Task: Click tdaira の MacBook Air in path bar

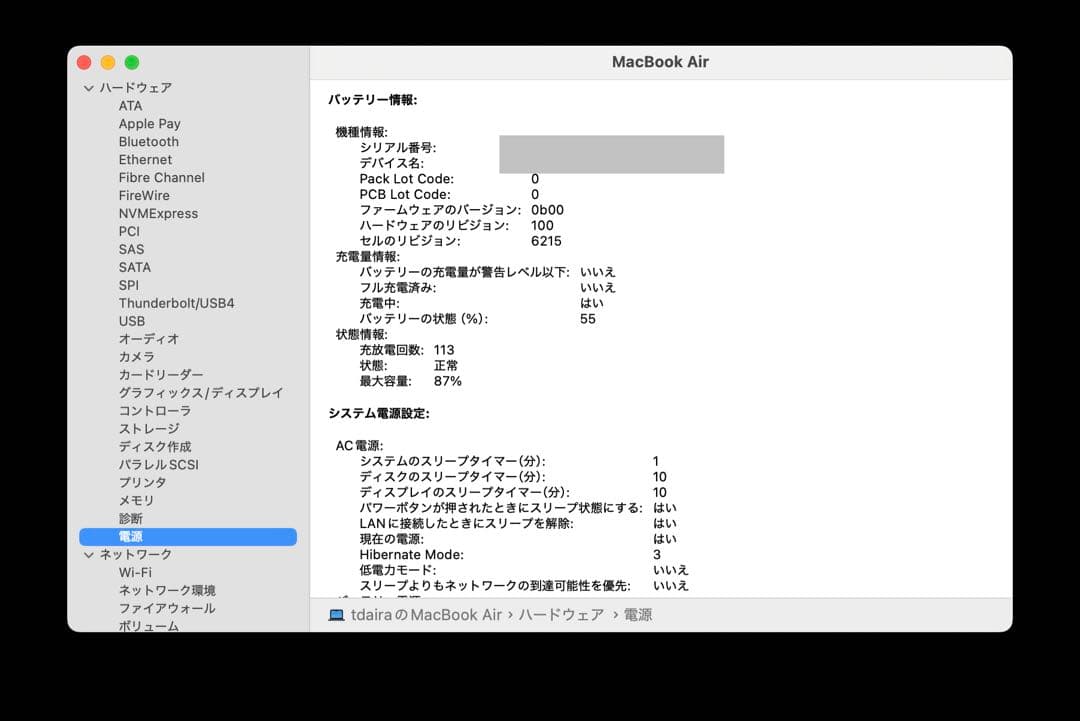Action: tap(426, 615)
